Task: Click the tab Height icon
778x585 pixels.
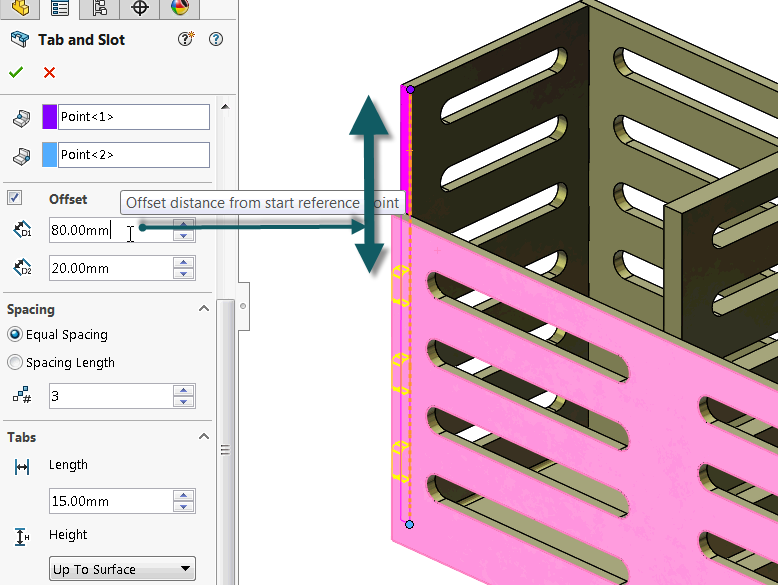Action: click(22, 537)
